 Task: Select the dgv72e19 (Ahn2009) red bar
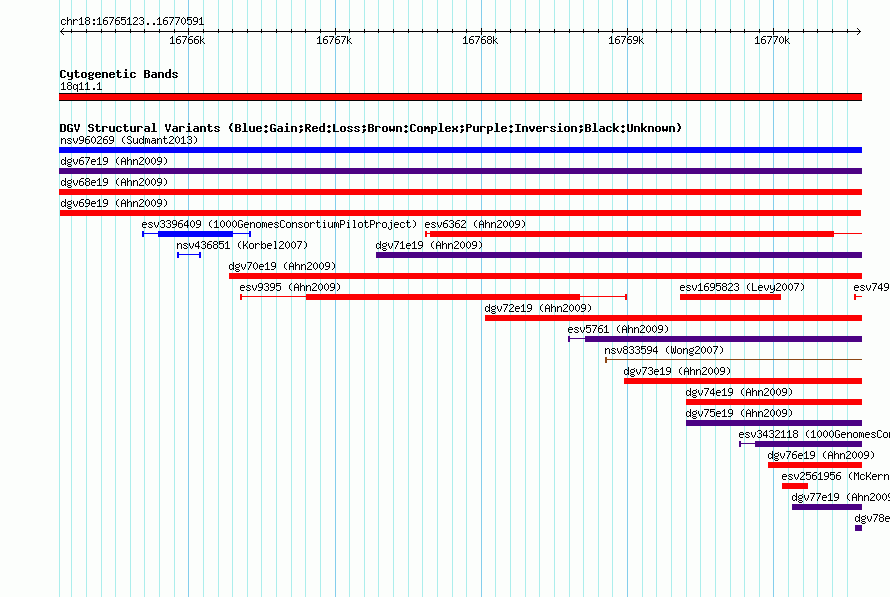pyautogui.click(x=673, y=318)
